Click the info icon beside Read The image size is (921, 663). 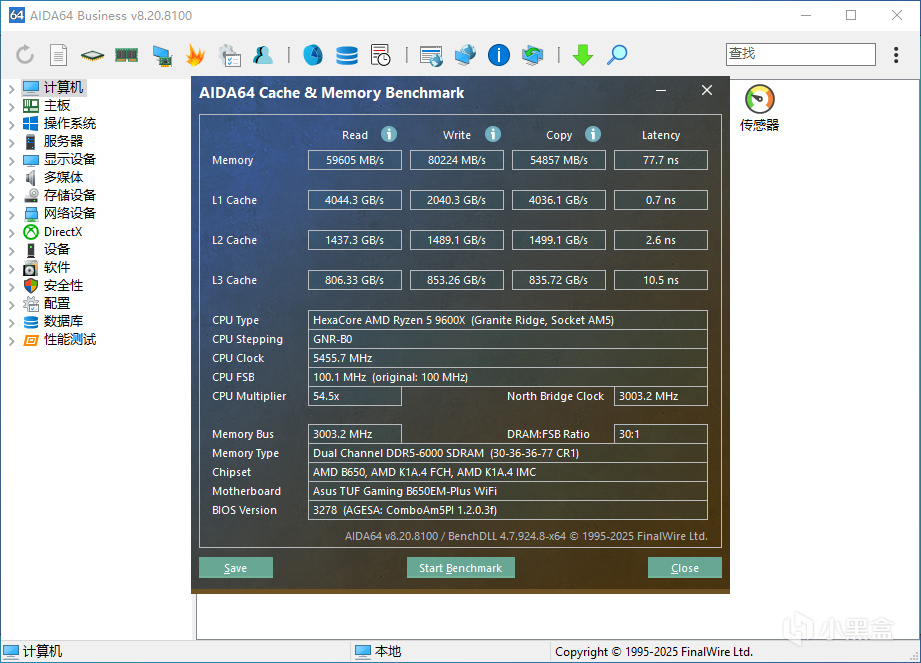389,134
